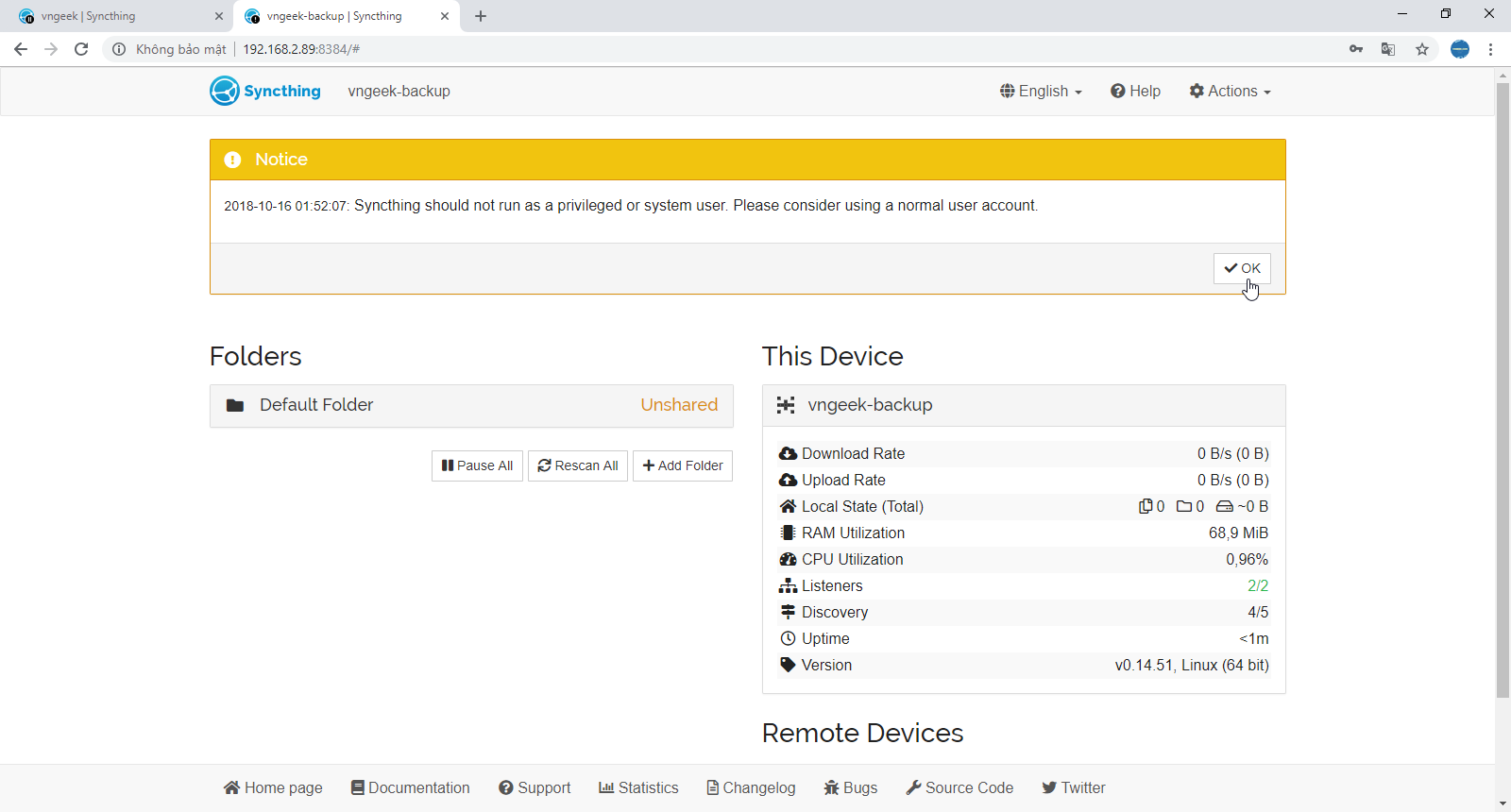The width and height of the screenshot is (1511, 812).
Task: Rescan all folders
Action: (578, 465)
